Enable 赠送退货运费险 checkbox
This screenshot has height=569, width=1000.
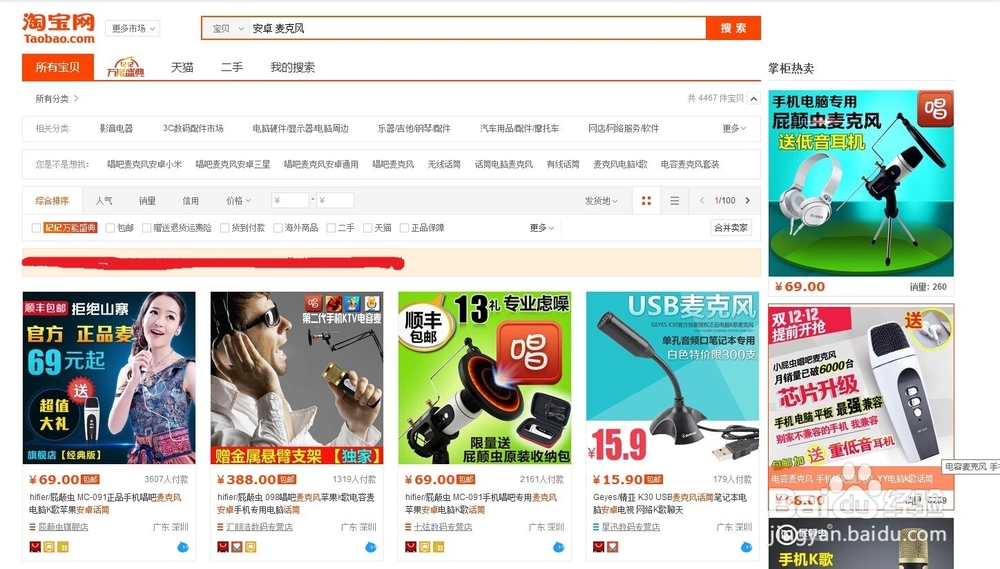pyautogui.click(x=147, y=228)
